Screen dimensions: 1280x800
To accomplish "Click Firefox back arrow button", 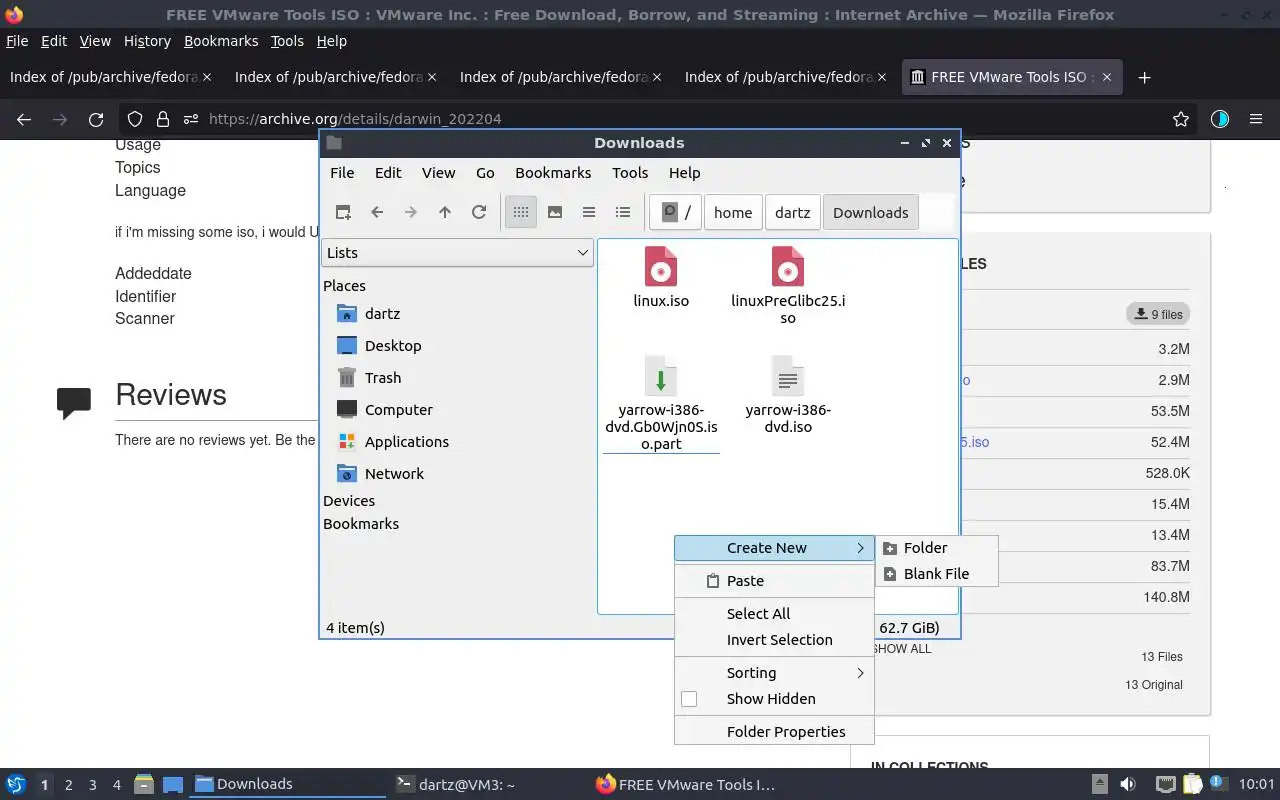I will 24,119.
